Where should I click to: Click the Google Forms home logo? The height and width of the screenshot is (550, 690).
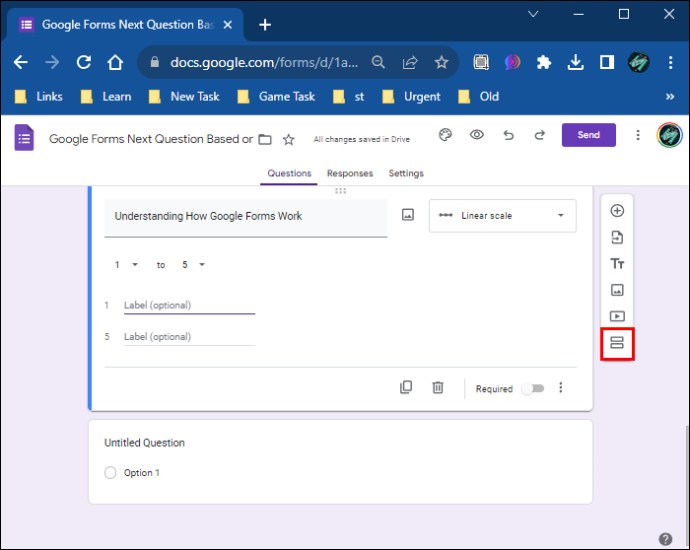pos(24,138)
